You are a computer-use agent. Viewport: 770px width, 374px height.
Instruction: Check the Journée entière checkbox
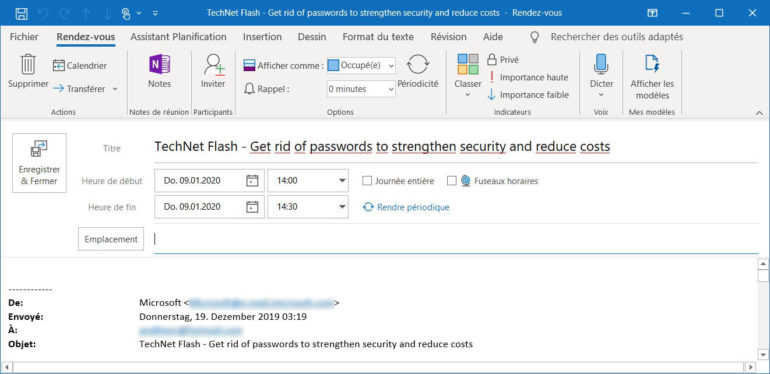point(367,181)
